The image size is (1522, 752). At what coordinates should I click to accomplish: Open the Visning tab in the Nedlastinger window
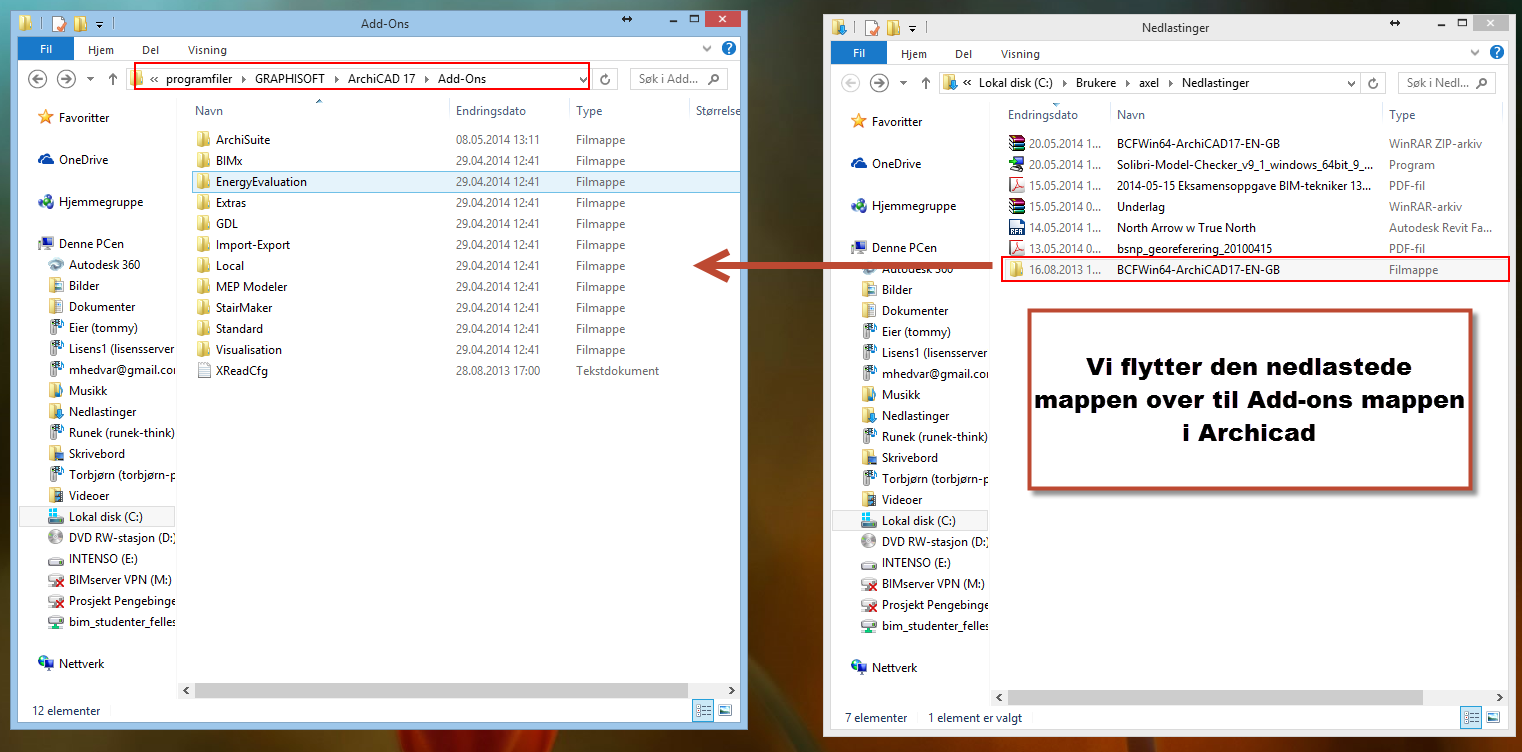click(x=1020, y=54)
